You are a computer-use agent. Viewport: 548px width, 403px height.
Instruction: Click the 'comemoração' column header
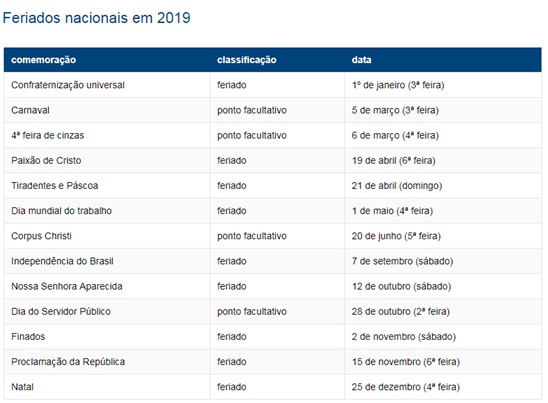(43, 60)
